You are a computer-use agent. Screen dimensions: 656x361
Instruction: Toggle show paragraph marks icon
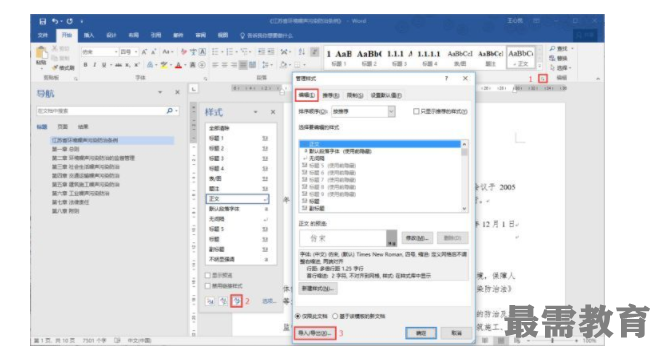pos(315,52)
